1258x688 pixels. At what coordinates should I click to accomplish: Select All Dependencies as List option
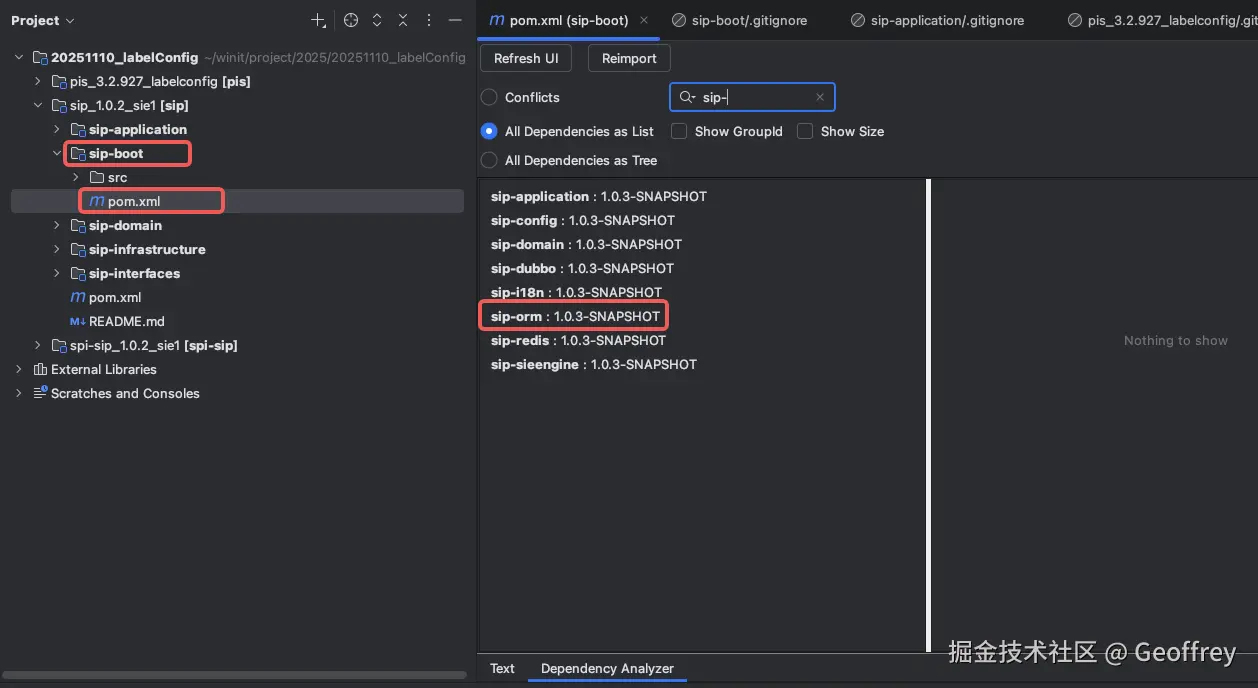489,131
